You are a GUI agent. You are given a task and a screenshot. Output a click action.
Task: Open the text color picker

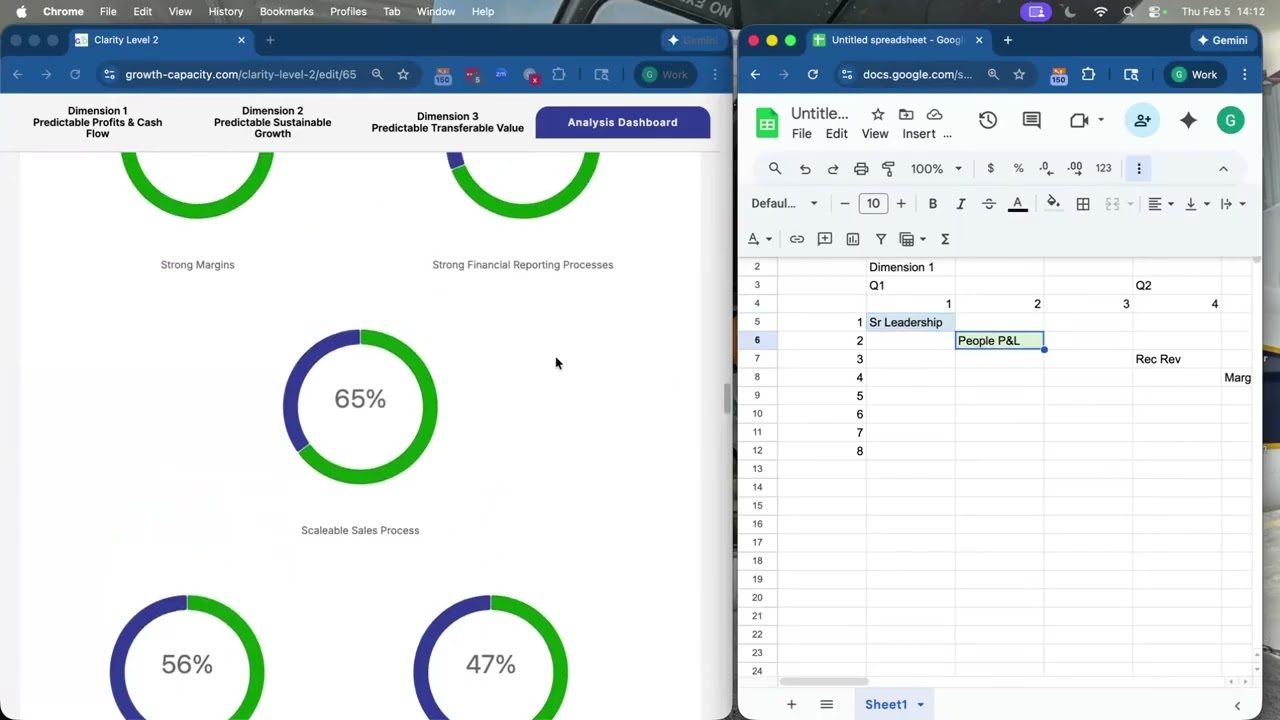[x=1018, y=203]
